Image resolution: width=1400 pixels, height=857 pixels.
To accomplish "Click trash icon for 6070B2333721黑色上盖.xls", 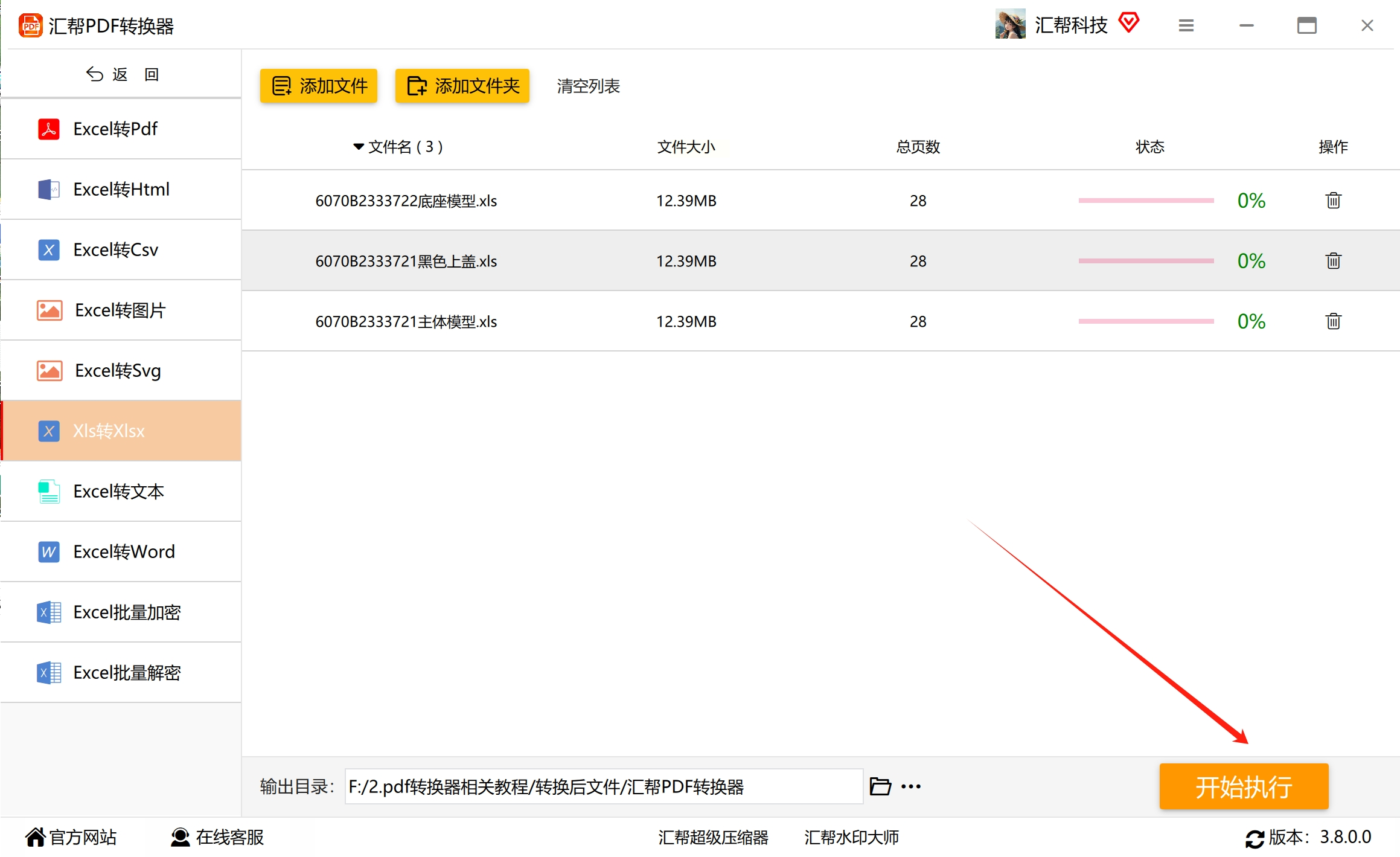I will point(1333,261).
